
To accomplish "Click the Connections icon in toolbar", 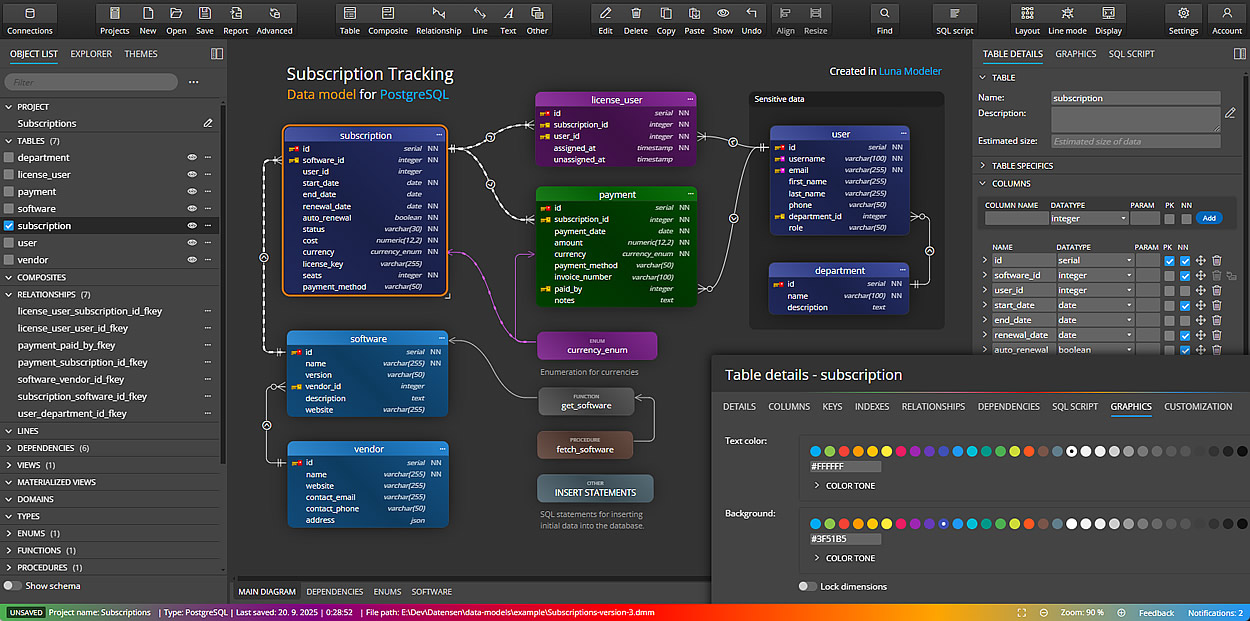I will pyautogui.click(x=29, y=19).
